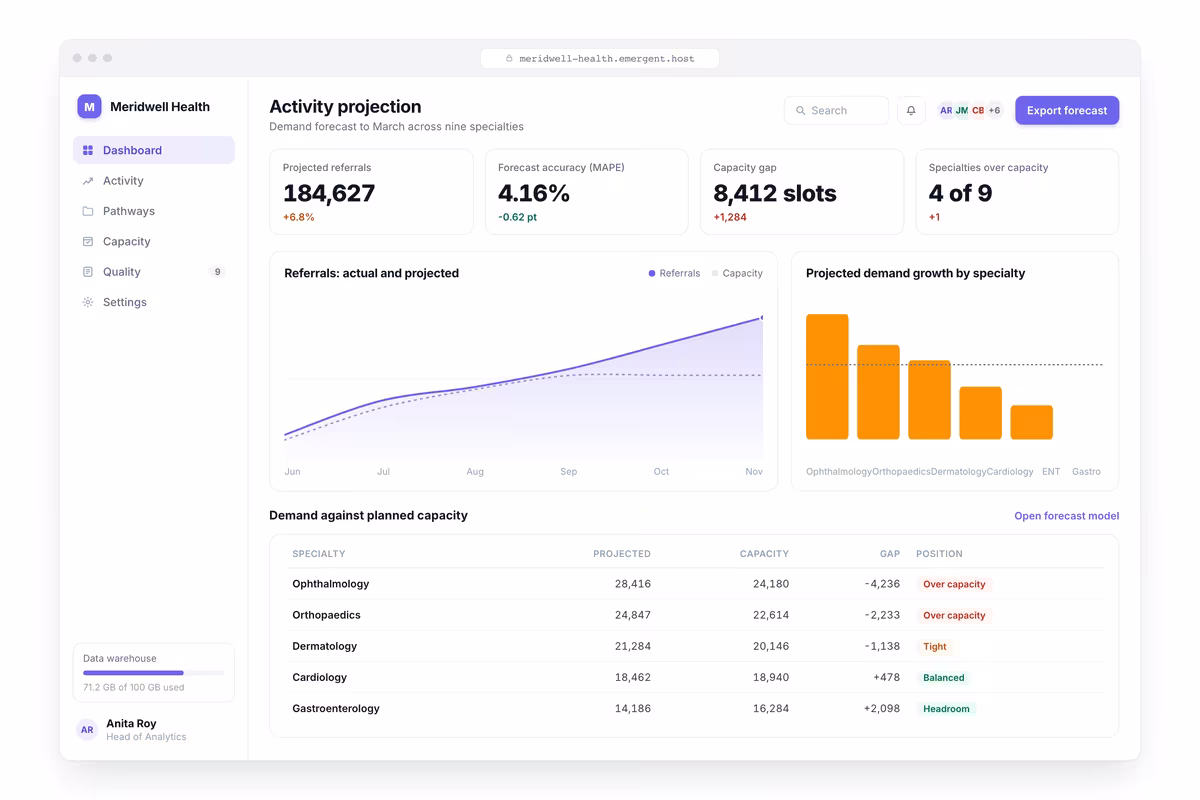This screenshot has height=800, width=1200.
Task: Click the Quality badge showing 9
Action: (217, 272)
